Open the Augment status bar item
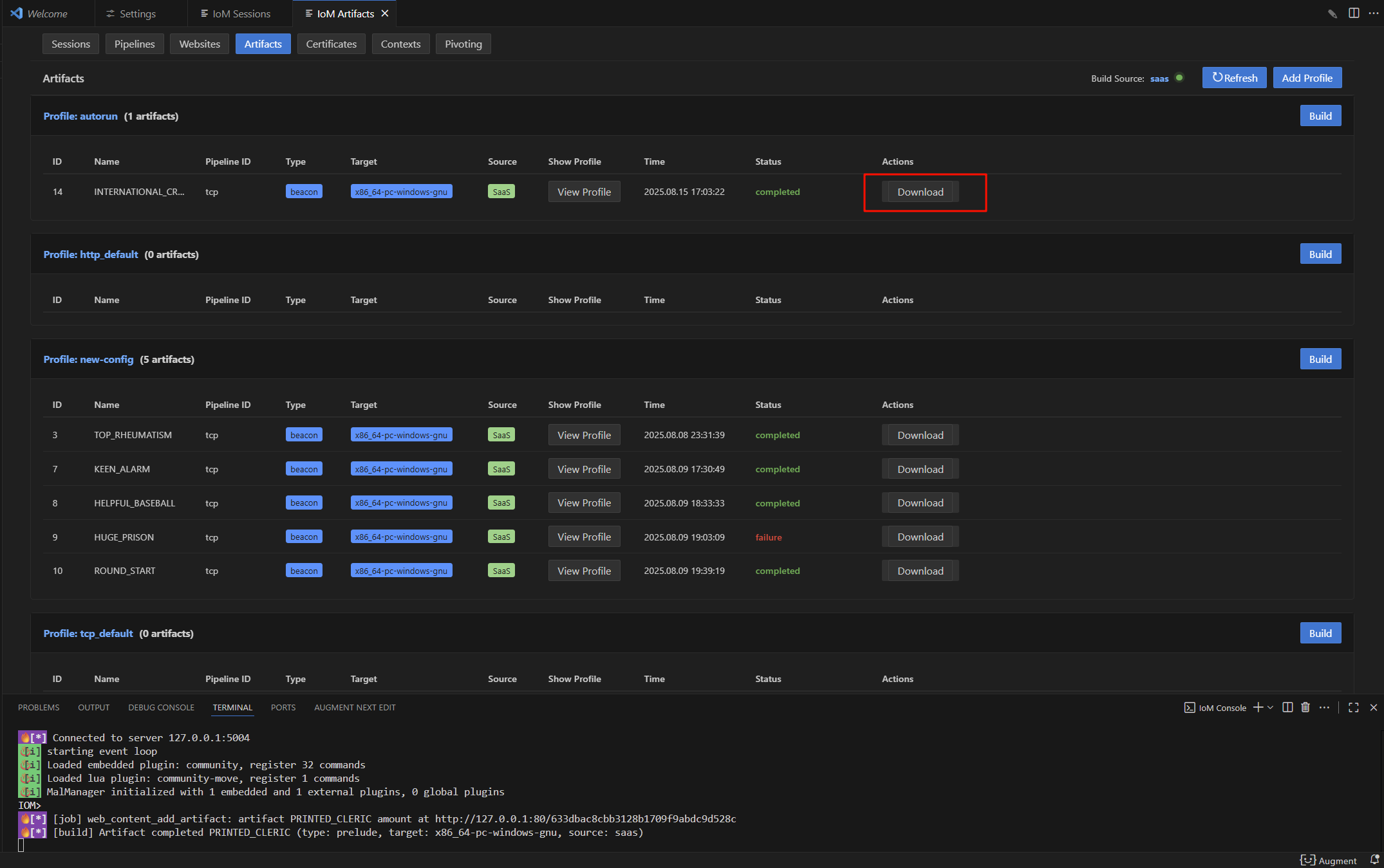 pyautogui.click(x=1329, y=860)
